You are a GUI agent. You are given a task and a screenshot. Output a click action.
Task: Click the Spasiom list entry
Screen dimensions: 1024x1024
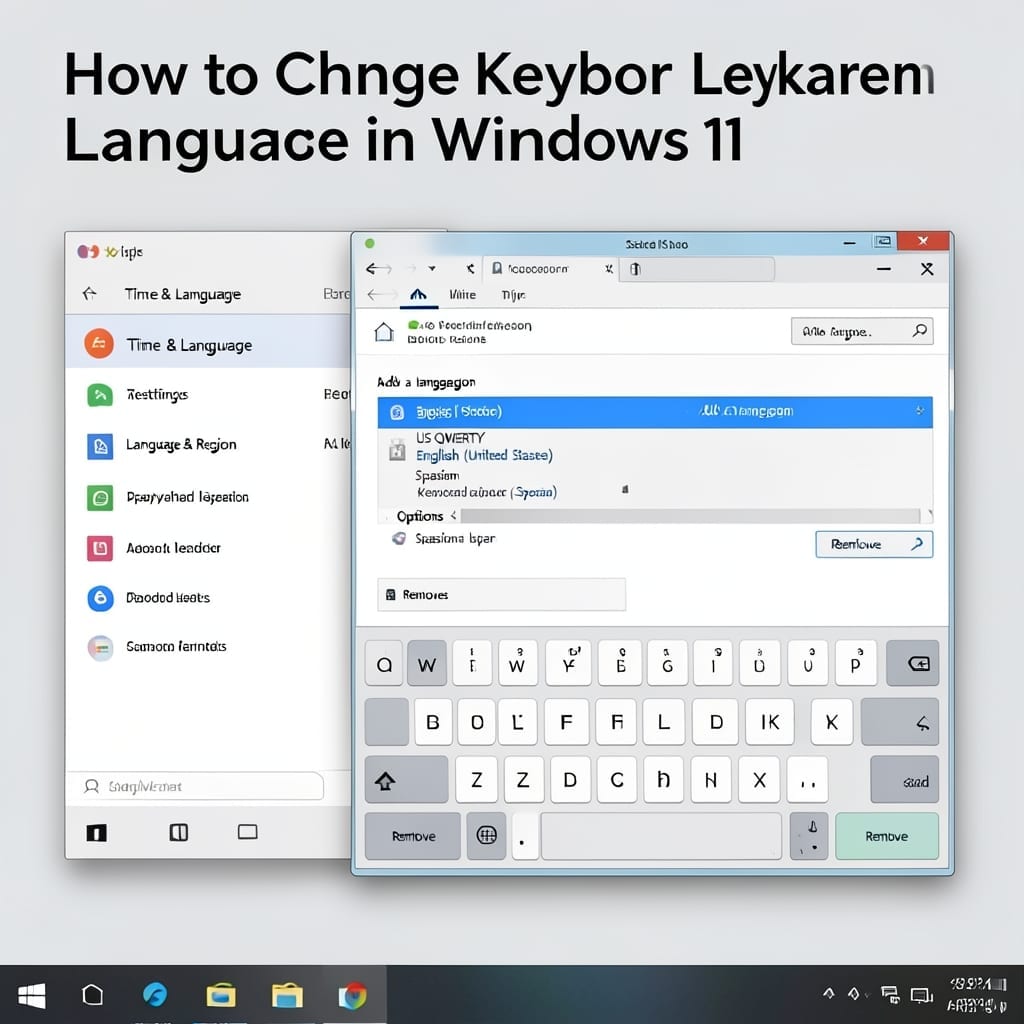pyautogui.click(x=437, y=475)
